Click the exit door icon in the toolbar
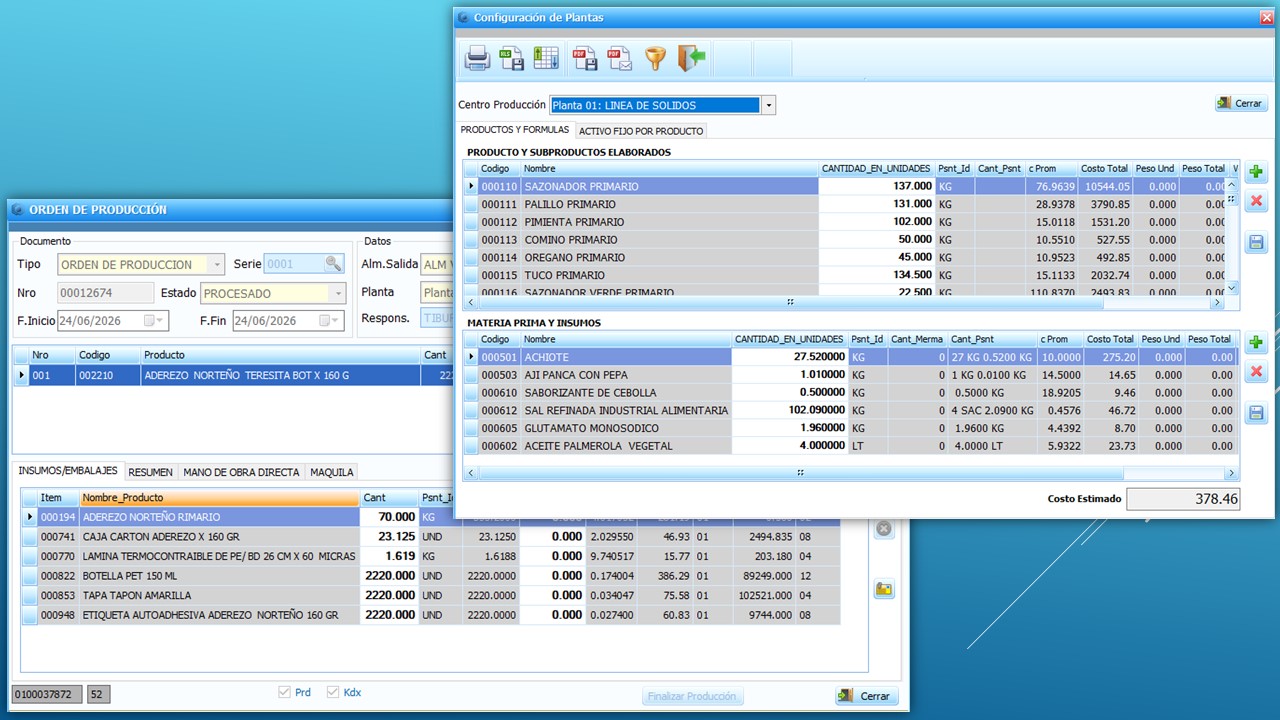 [691, 59]
